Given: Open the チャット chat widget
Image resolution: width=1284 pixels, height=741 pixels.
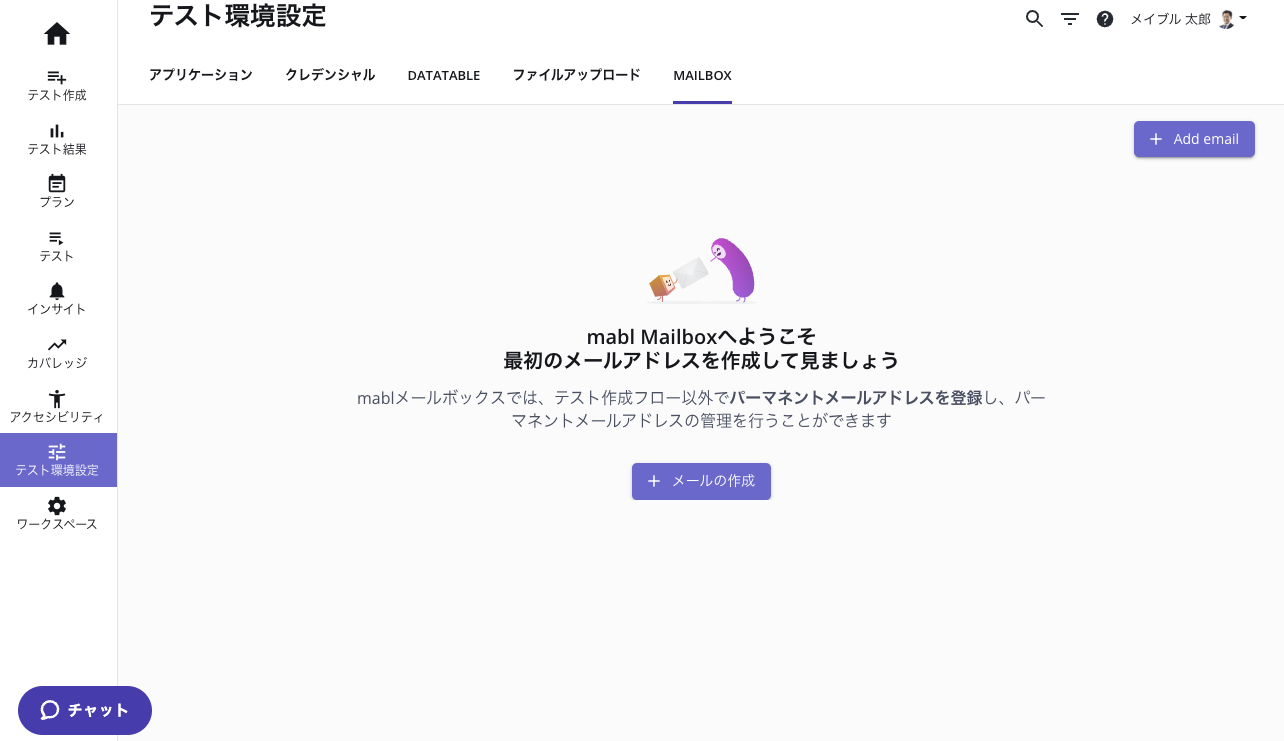Looking at the screenshot, I should 85,710.
